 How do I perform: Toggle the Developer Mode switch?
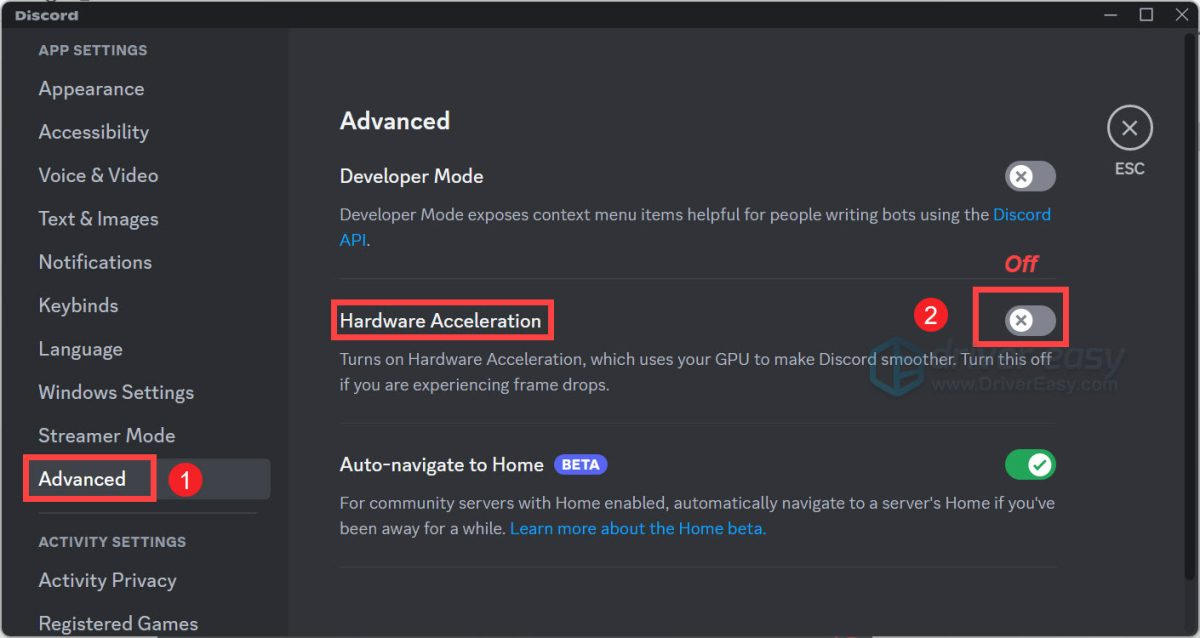click(x=1030, y=177)
